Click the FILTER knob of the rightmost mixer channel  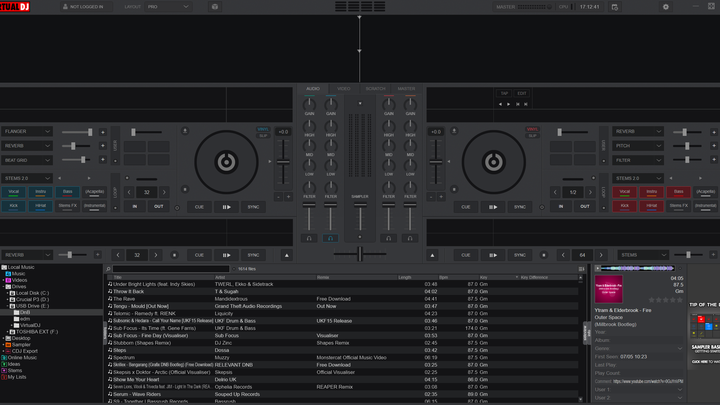410,188
